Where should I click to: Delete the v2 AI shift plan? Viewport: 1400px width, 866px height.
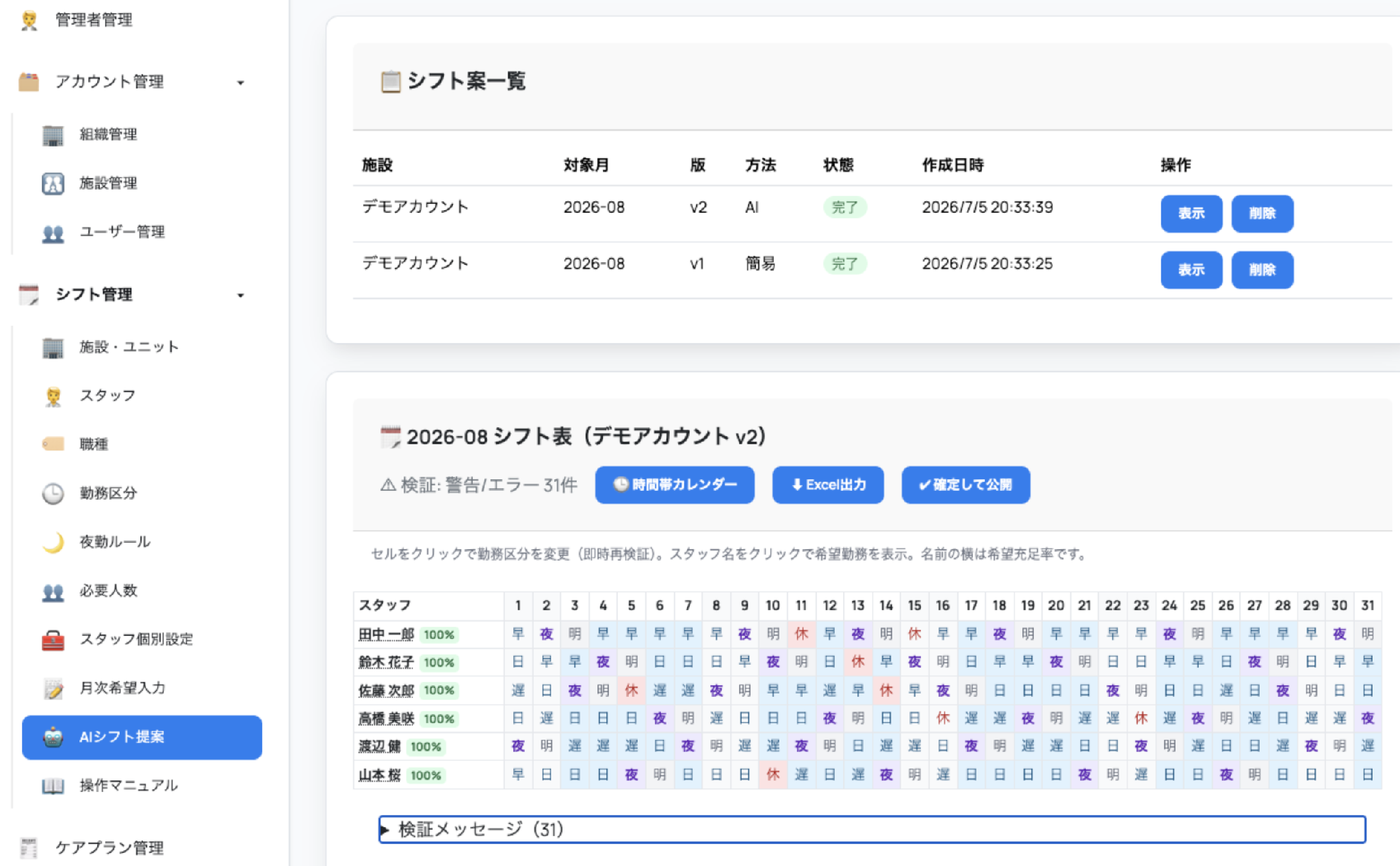[x=1262, y=214]
